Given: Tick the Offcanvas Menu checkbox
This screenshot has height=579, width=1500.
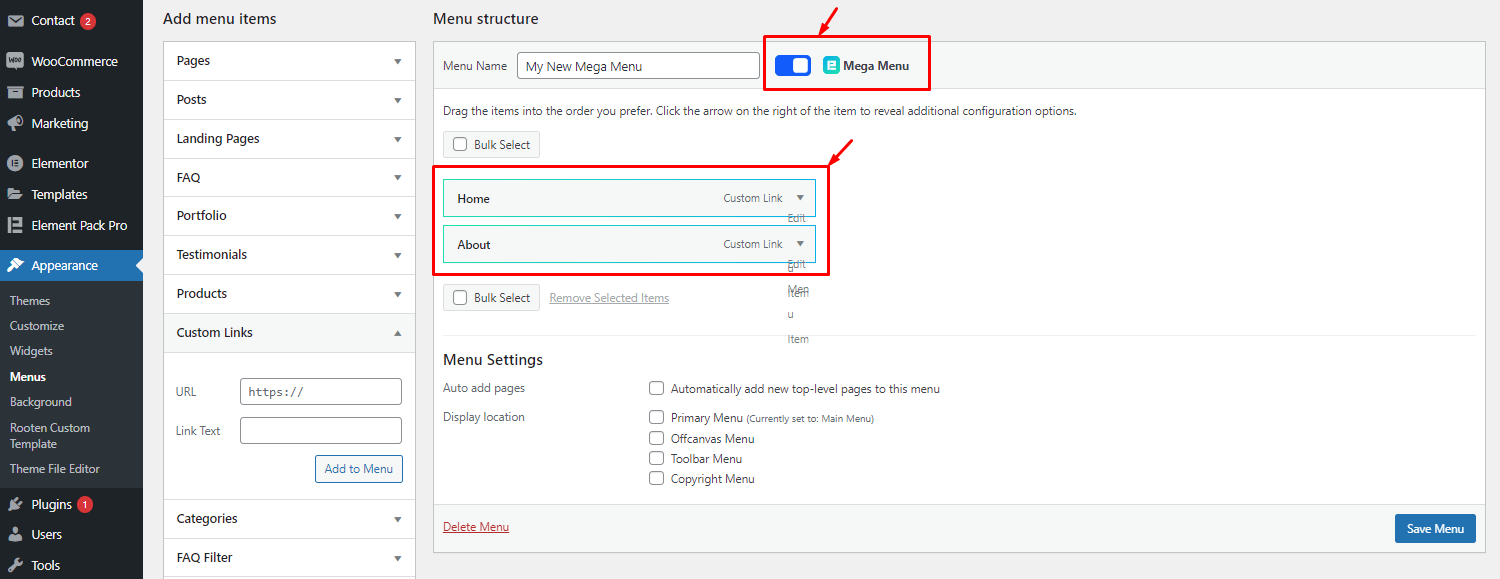Looking at the screenshot, I should click(656, 438).
